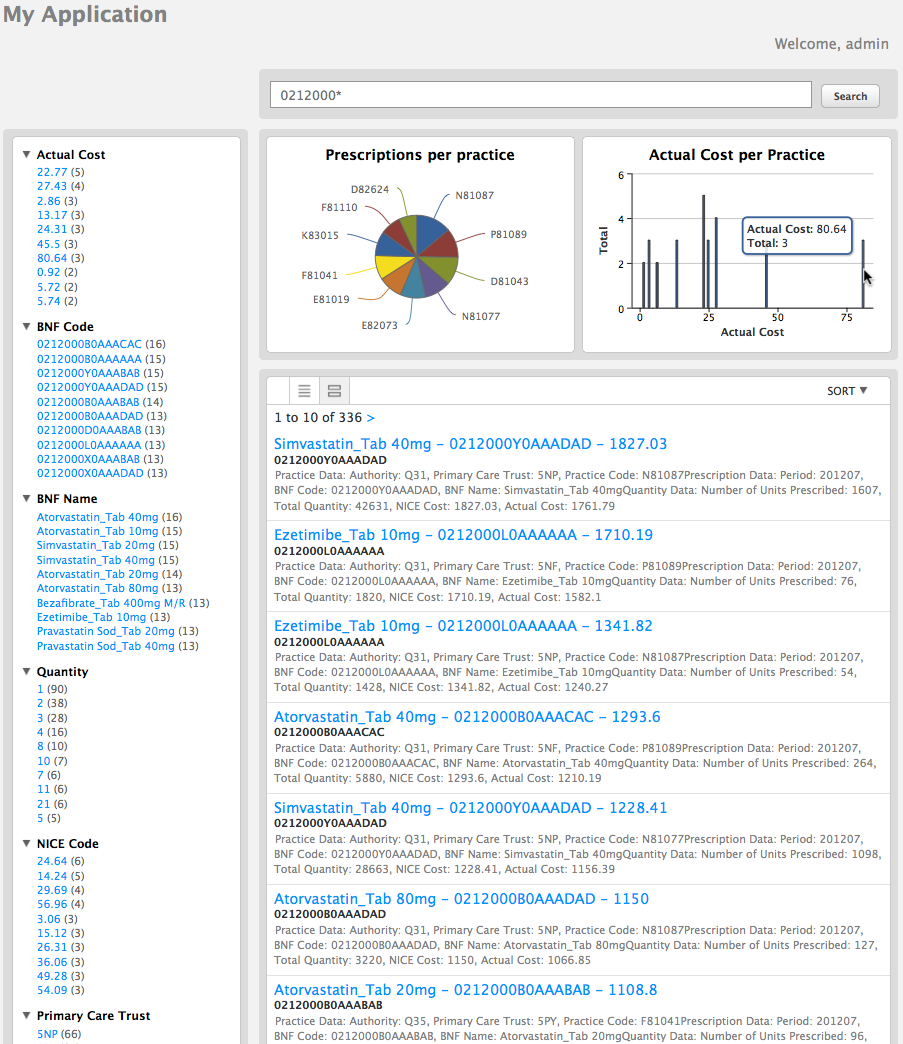Open Simvastatin_Tab 40mg 1827.03 result
The width and height of the screenshot is (903, 1044).
point(470,444)
